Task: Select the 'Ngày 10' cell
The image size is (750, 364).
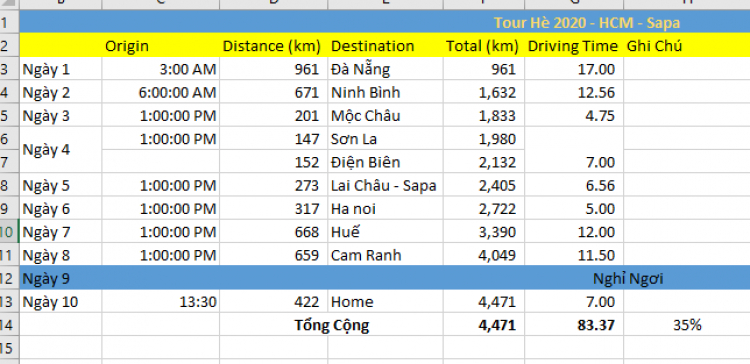Action: [60, 302]
